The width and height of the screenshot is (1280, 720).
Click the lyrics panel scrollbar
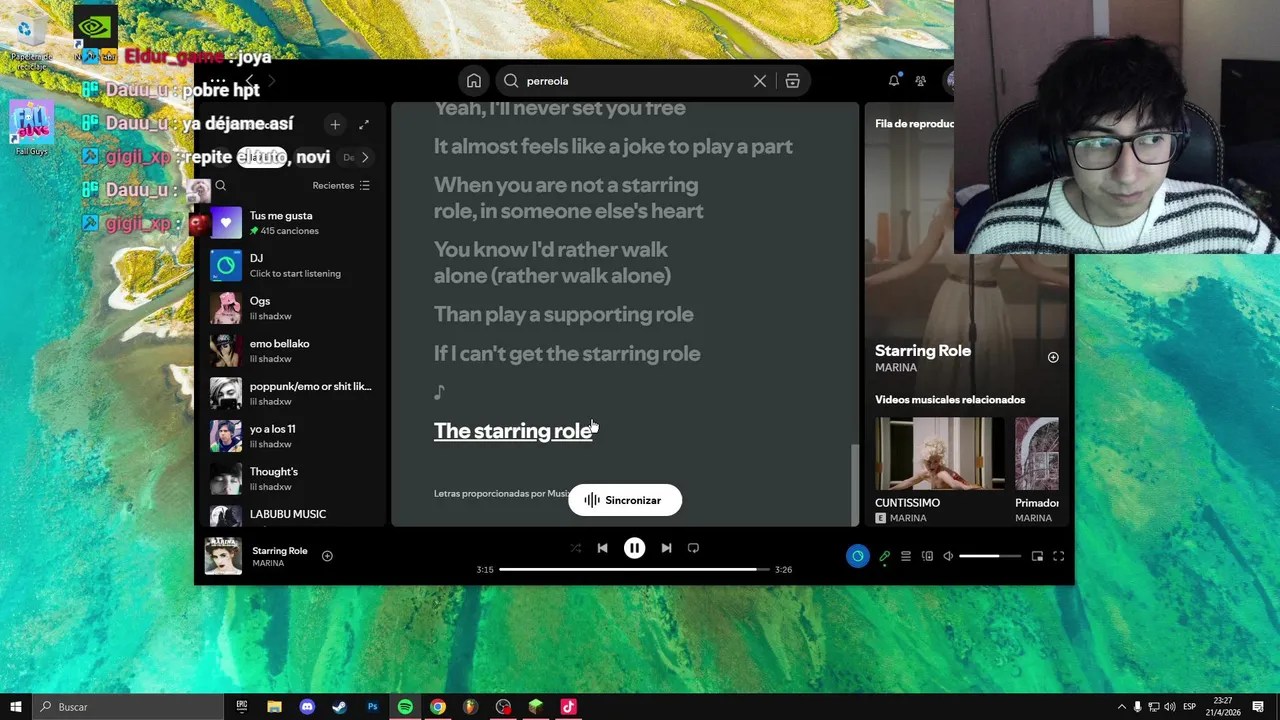(854, 484)
